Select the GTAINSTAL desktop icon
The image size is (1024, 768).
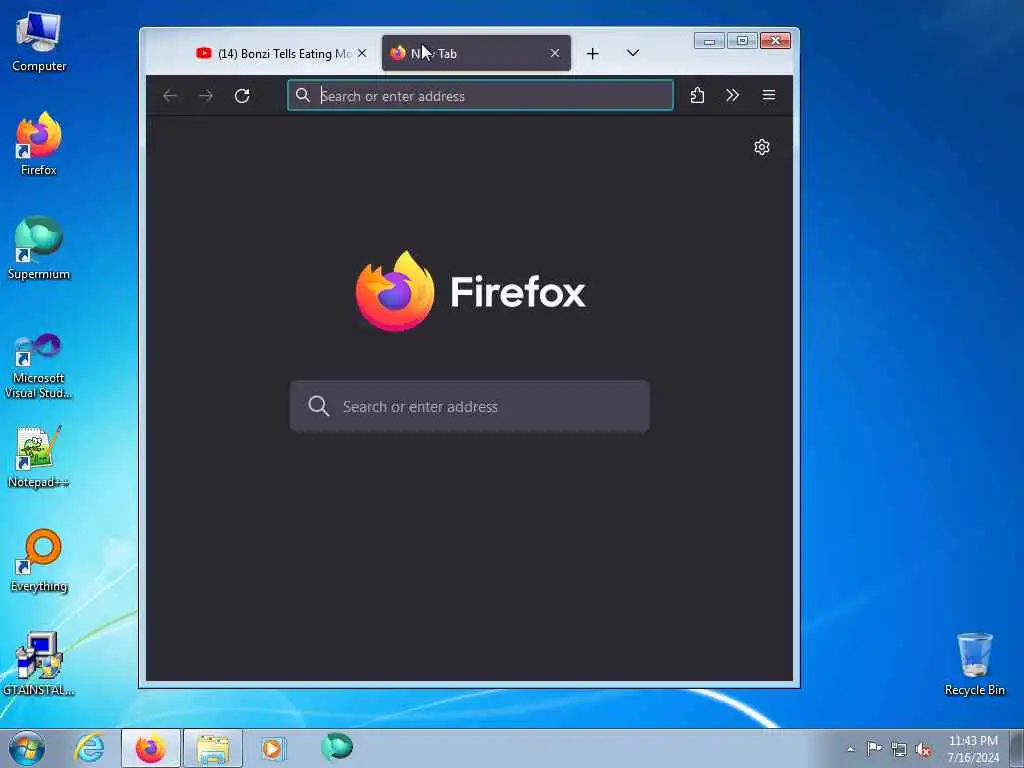(39, 664)
